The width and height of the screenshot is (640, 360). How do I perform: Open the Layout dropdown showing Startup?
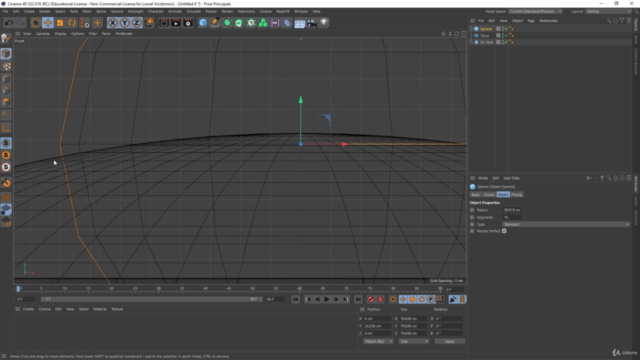coord(608,11)
